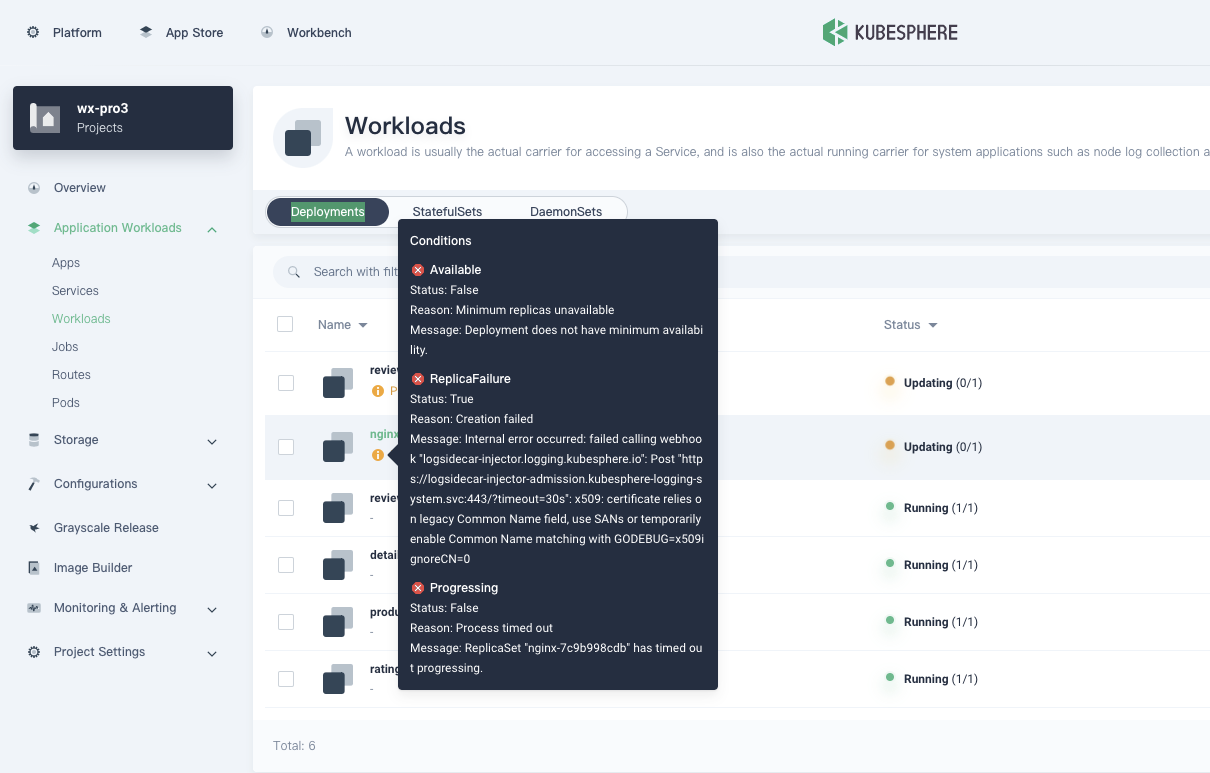Click the nginx deployment thumbnail icon
The height and width of the screenshot is (773, 1210).
335,447
